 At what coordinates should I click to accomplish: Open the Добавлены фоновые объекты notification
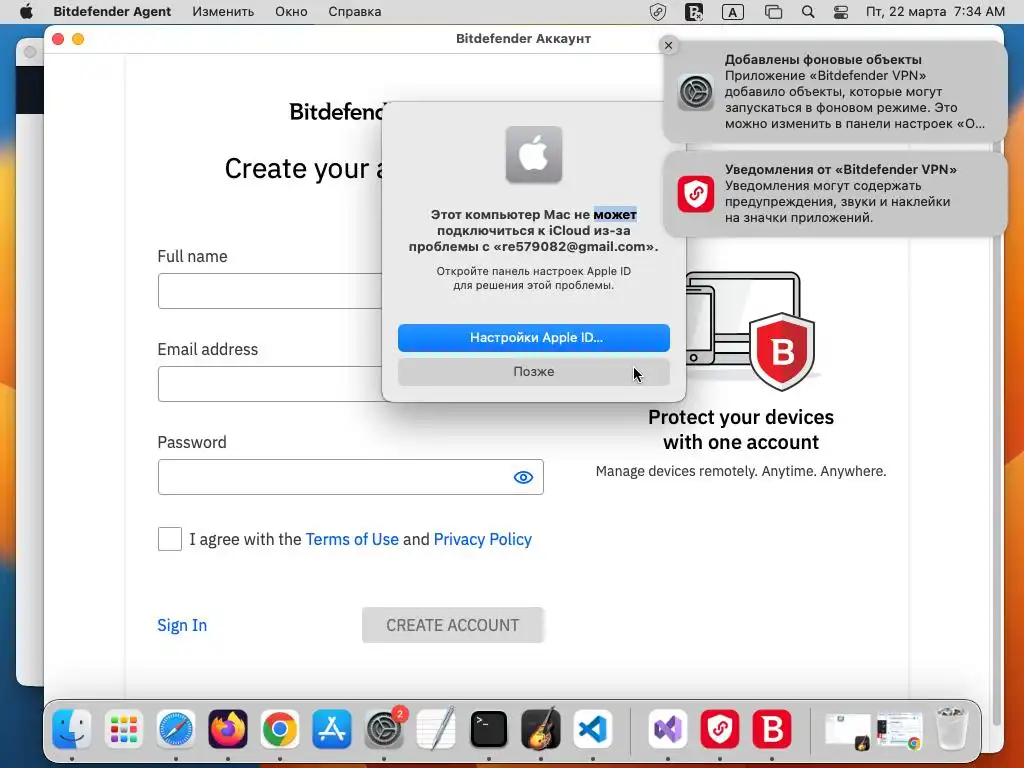click(x=835, y=91)
